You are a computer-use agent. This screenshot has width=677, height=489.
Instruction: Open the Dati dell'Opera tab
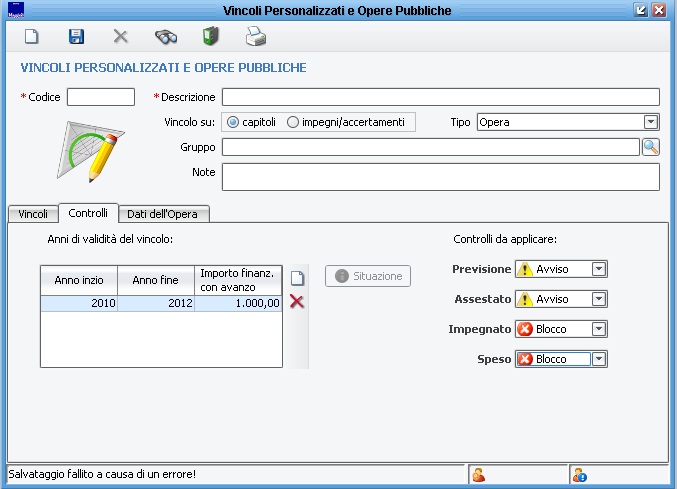pyautogui.click(x=165, y=214)
